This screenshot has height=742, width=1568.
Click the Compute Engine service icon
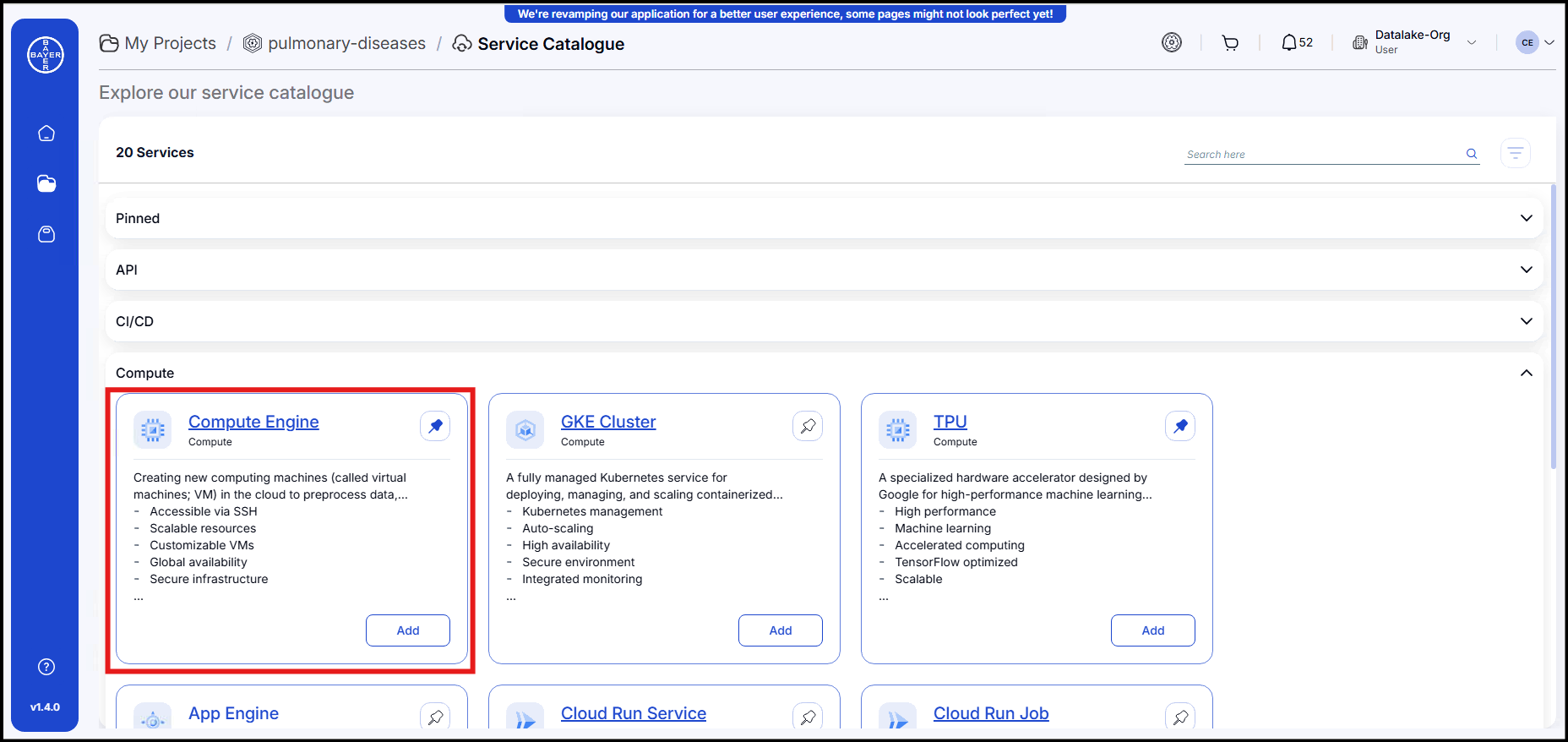point(153,430)
